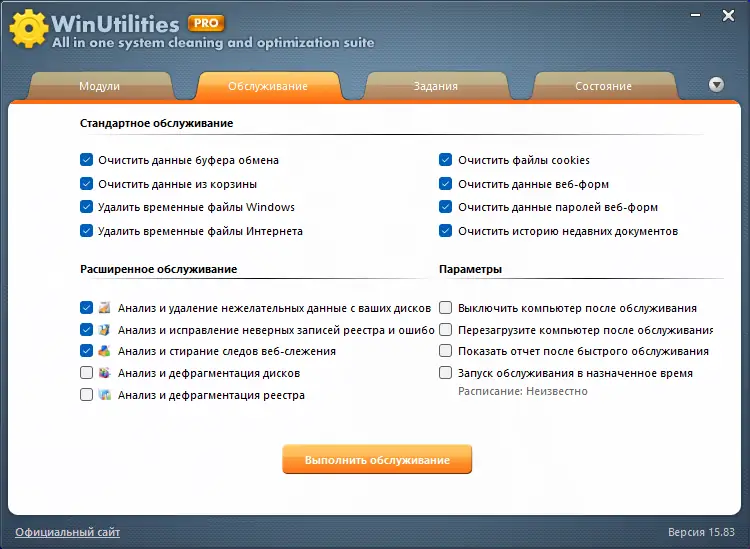The width and height of the screenshot is (750, 549).
Task: Uncheck Очистить историю недавних документов
Action: click(x=445, y=231)
